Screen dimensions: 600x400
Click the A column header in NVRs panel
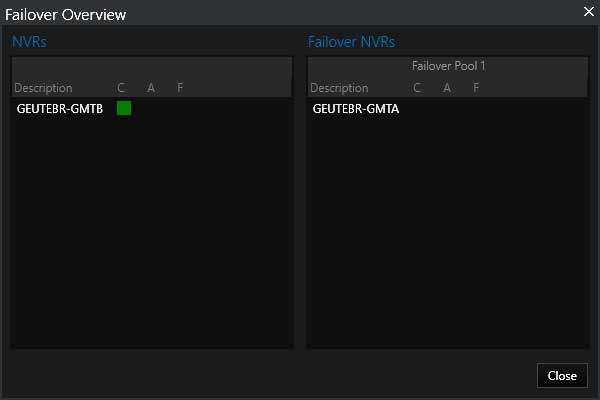151,88
